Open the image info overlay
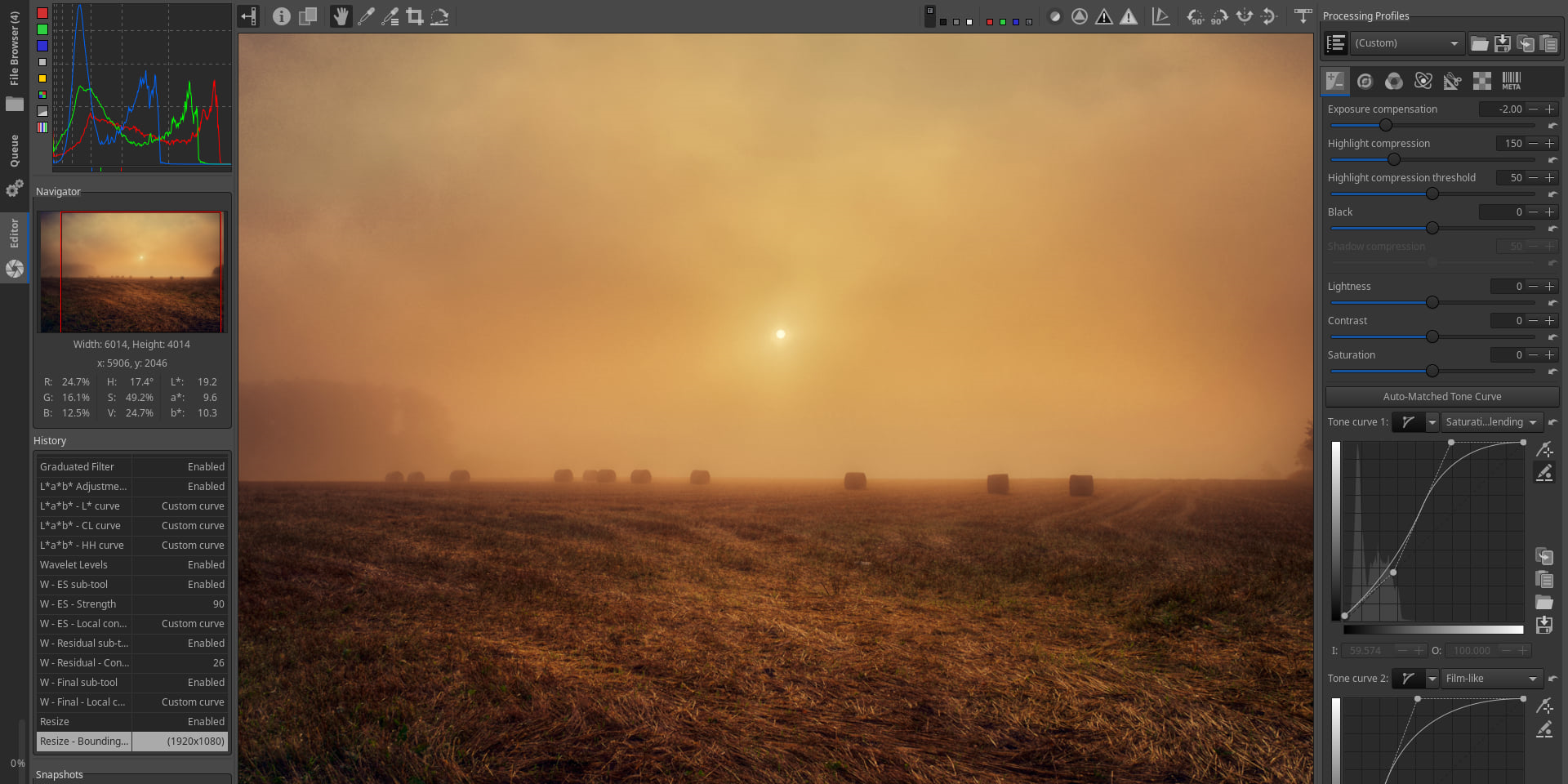Viewport: 1568px width, 784px height. 282,16
